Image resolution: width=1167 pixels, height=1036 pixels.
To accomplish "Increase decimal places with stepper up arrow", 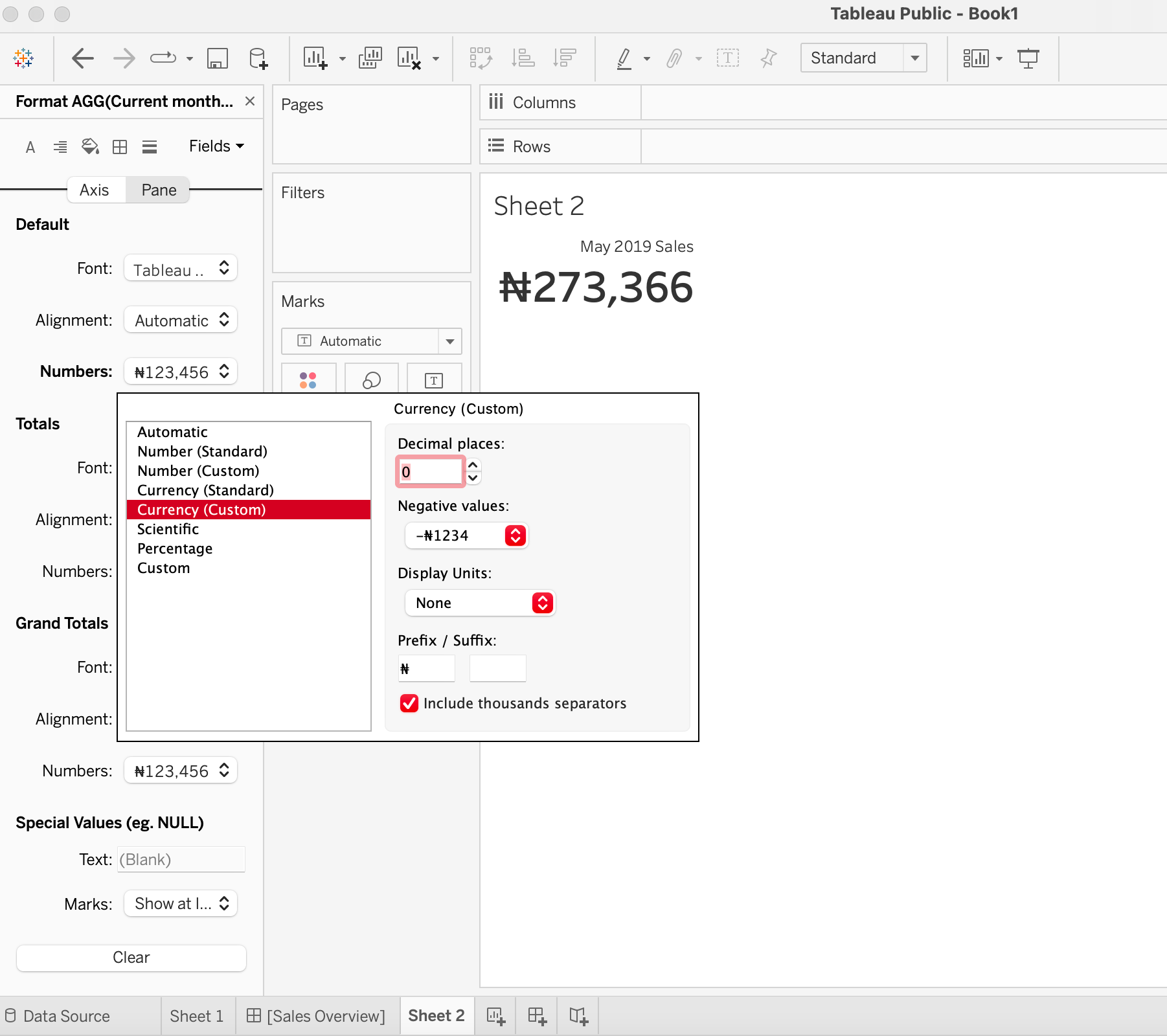I will [473, 465].
